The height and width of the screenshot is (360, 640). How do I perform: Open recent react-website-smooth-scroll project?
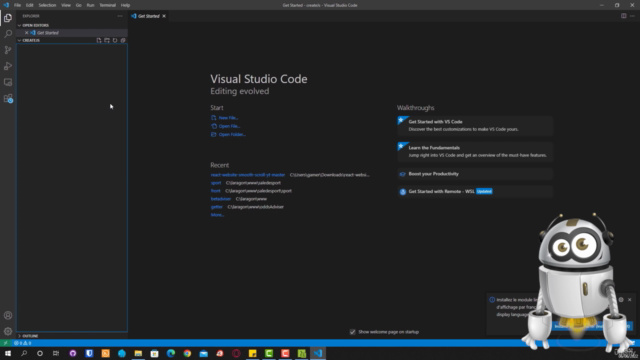247,175
